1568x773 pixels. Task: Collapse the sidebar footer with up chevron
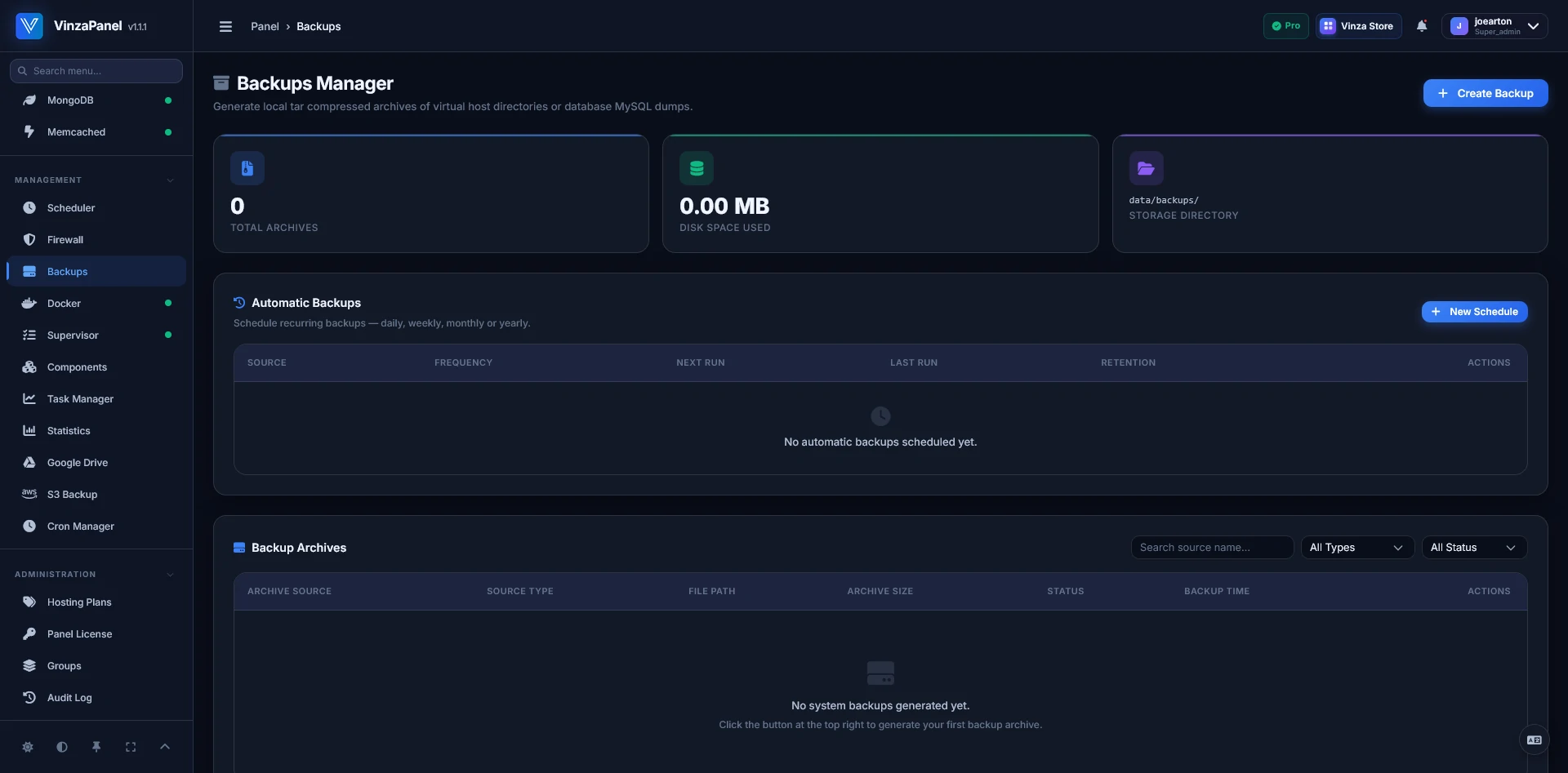[x=165, y=747]
